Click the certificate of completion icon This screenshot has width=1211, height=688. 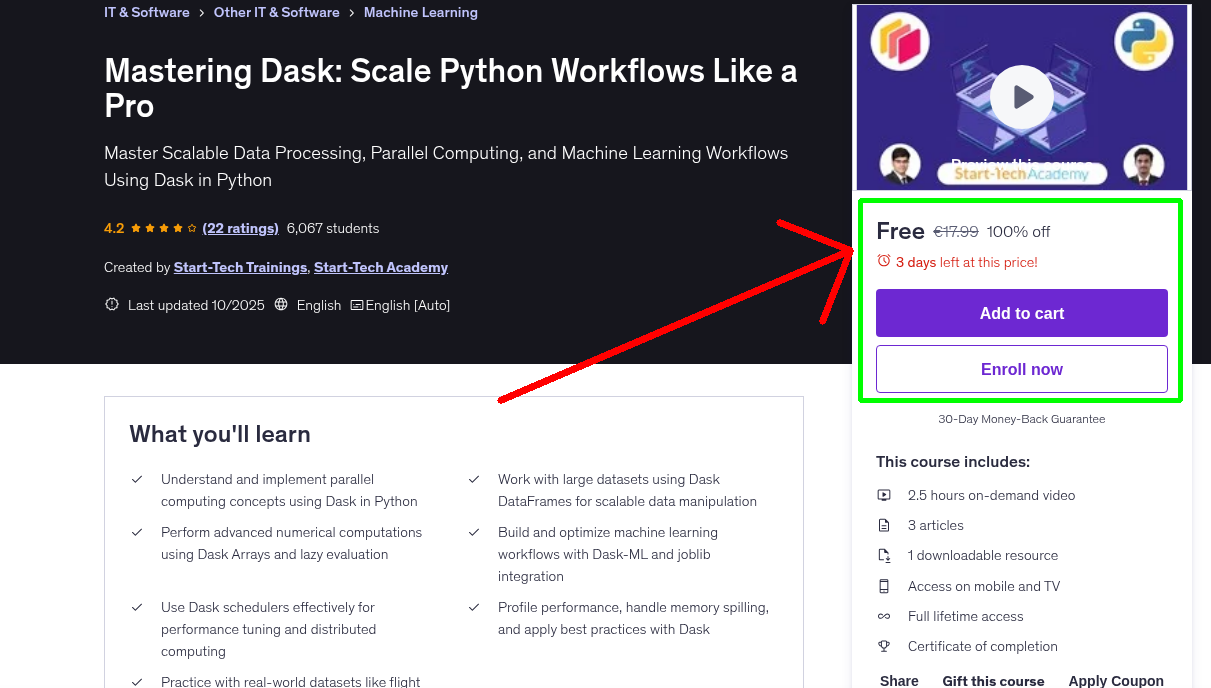884,646
